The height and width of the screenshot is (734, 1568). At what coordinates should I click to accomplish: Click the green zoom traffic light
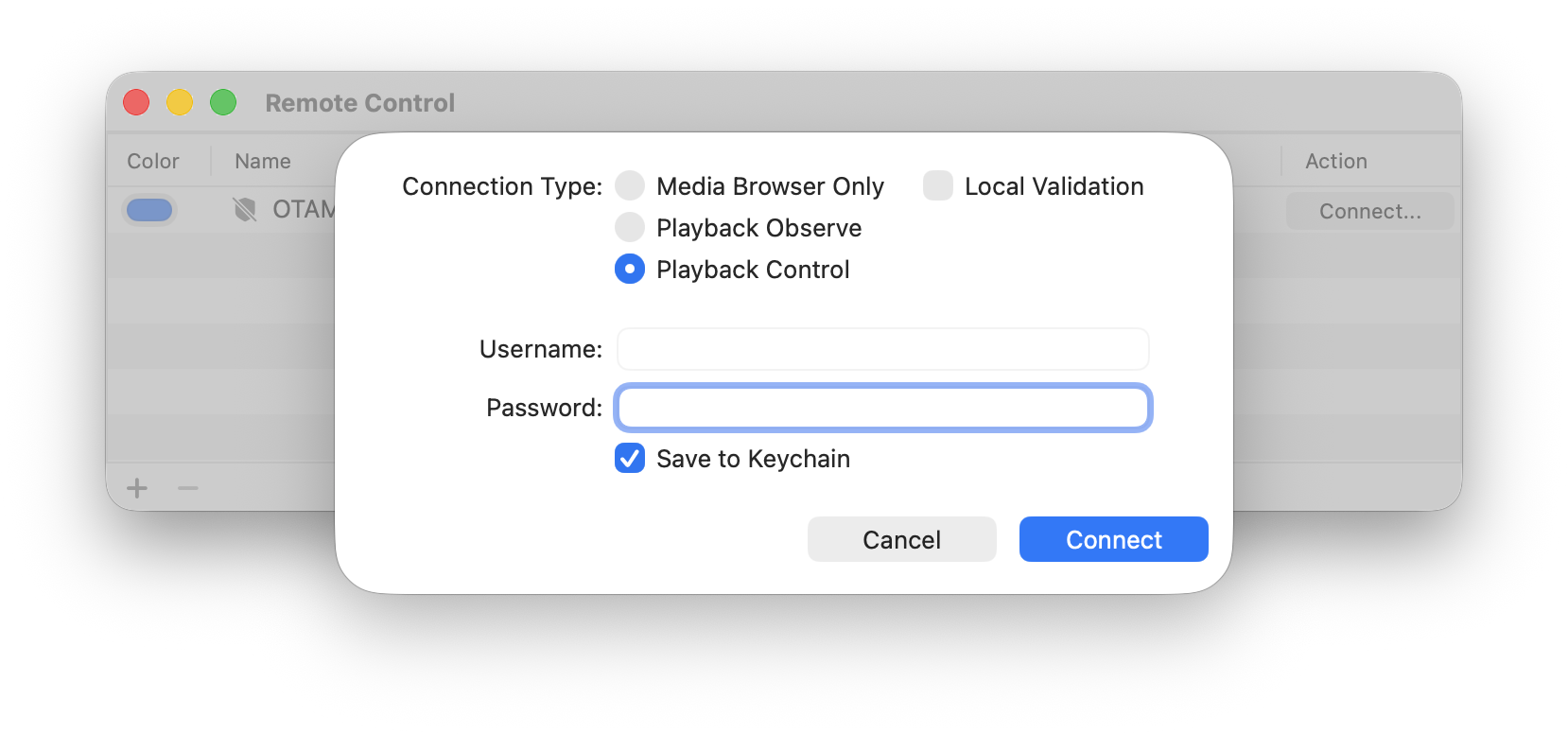(x=223, y=101)
